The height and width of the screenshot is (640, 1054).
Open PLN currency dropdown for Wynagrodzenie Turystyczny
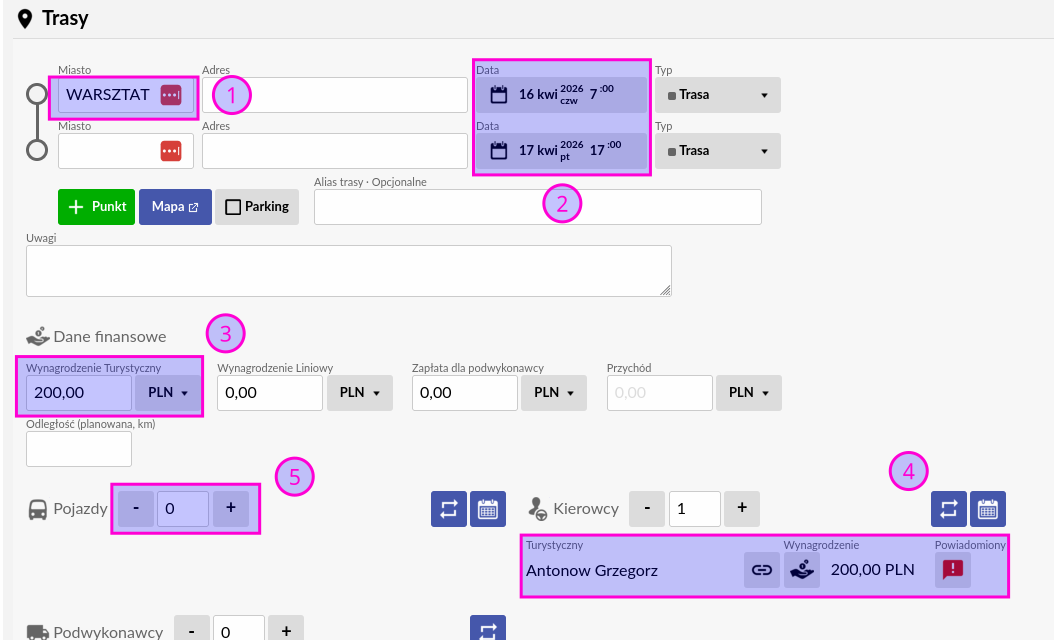(x=168, y=393)
